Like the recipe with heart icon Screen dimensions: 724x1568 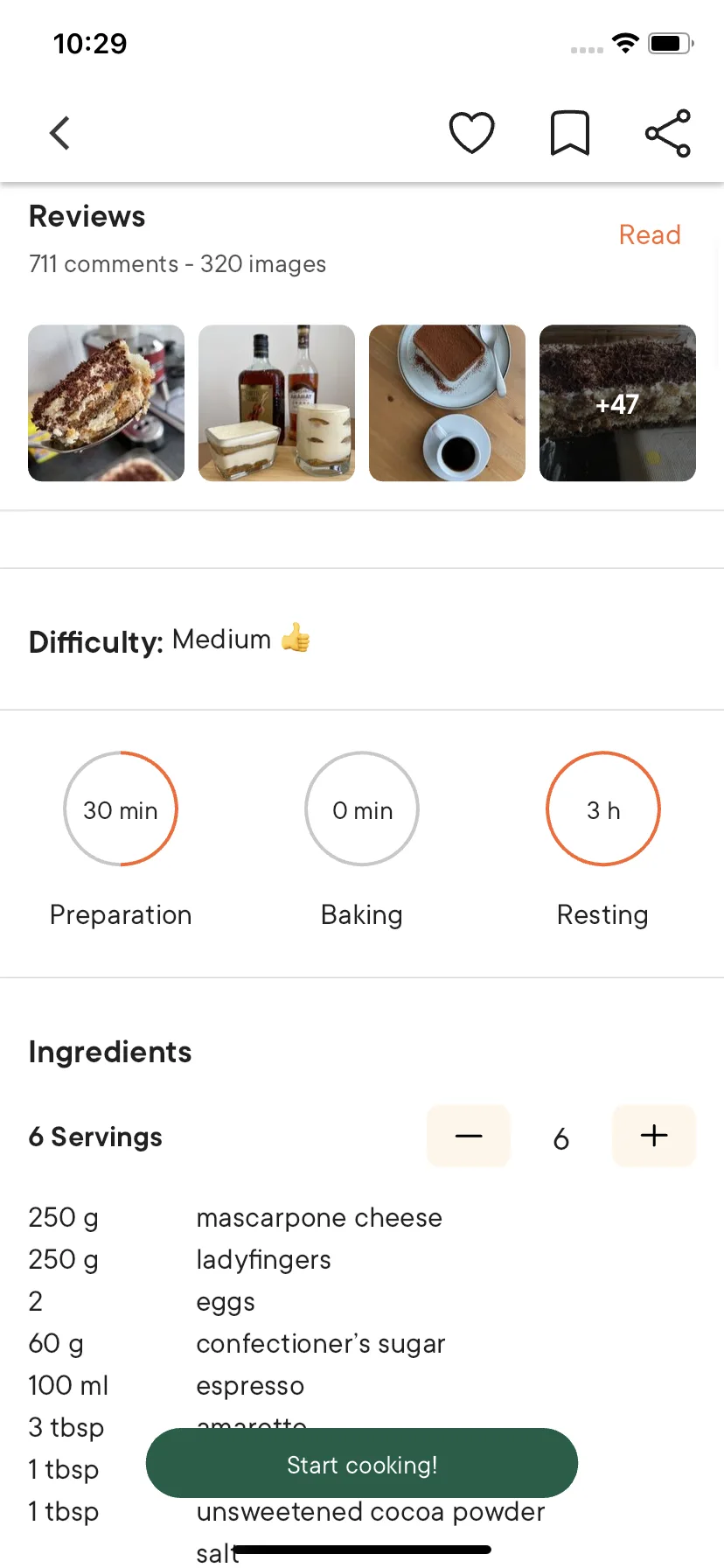pyautogui.click(x=472, y=133)
